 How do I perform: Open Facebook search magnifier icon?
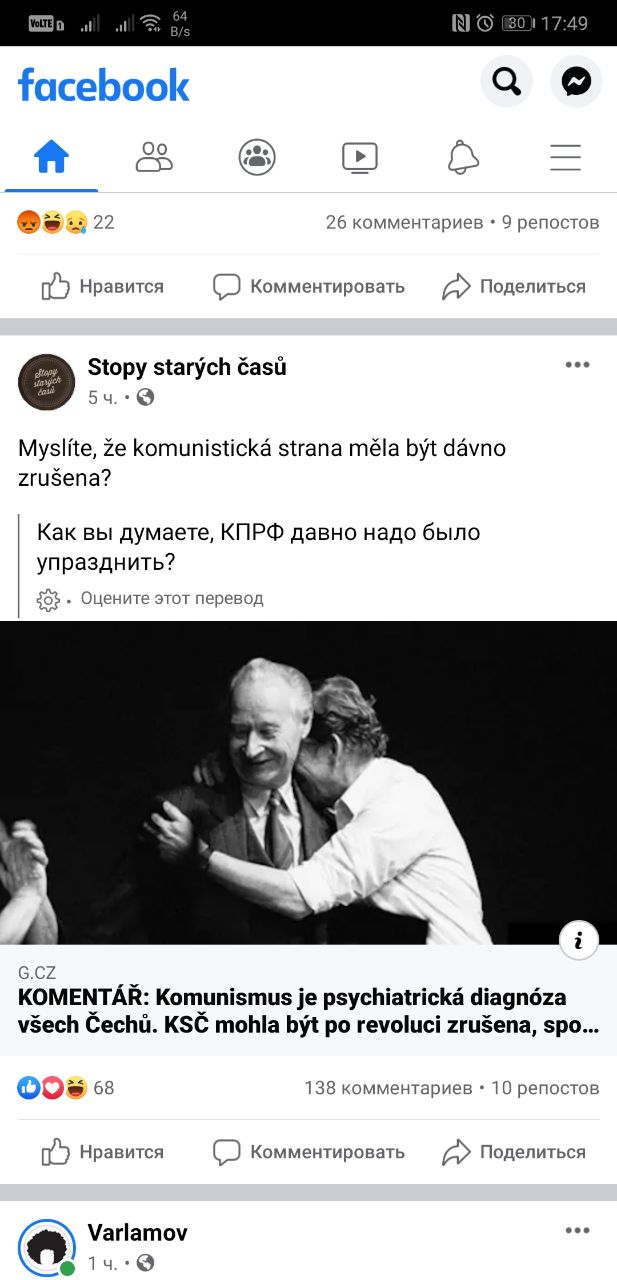pyautogui.click(x=506, y=82)
